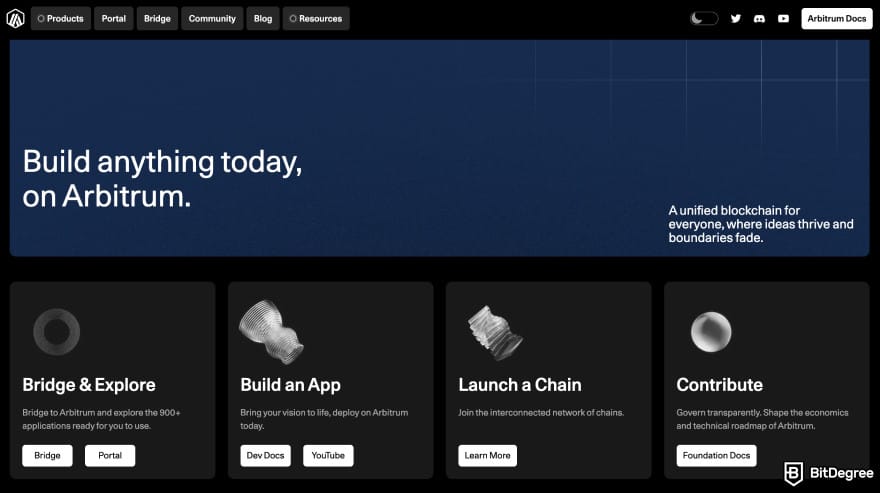Expand the Resources dropdown menu

(x=316, y=19)
